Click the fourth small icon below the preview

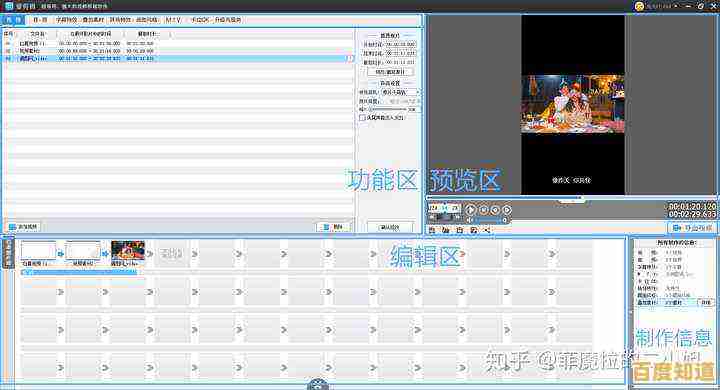pos(474,230)
